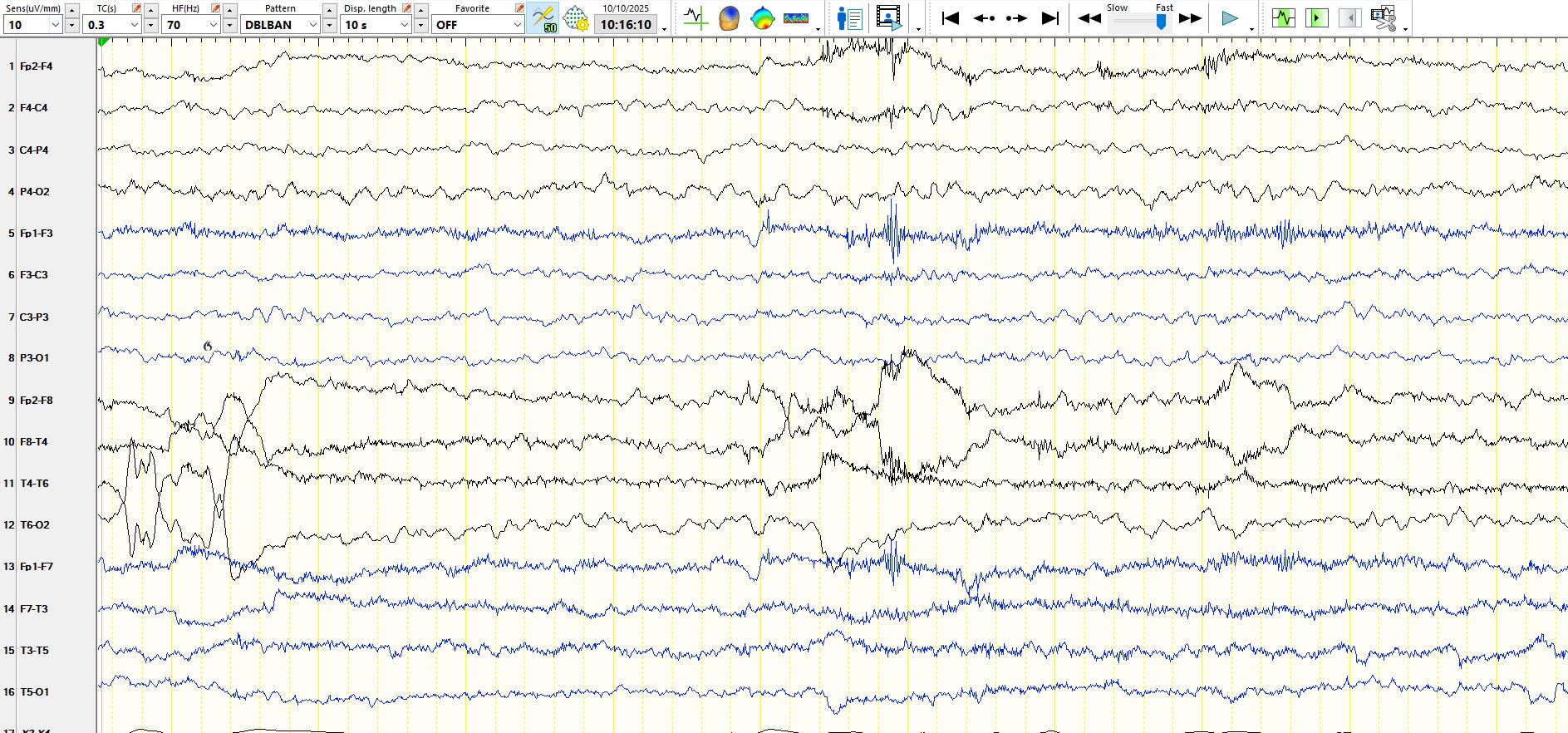Select the P4-O2 channel label
The image size is (1568, 733).
(34, 192)
